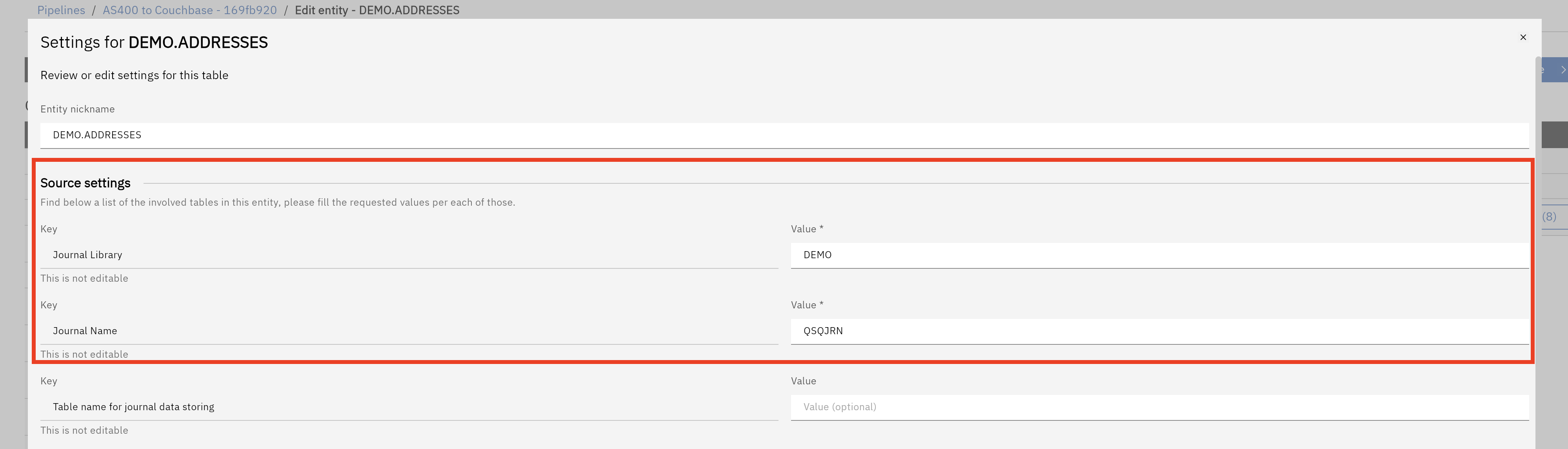This screenshot has width=1568, height=449.
Task: Edit the Entity nickname field
Action: pos(784,135)
